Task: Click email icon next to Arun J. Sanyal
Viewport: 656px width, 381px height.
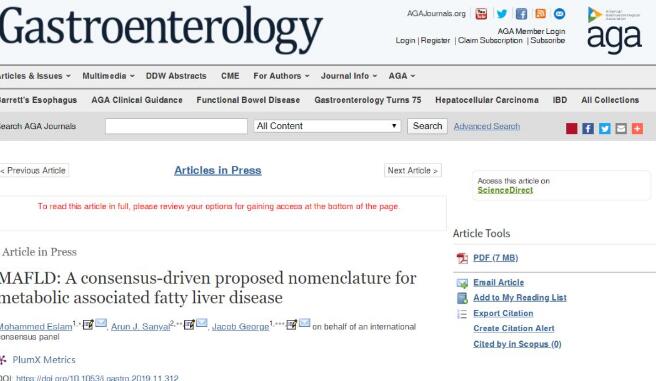Action: [x=202, y=323]
